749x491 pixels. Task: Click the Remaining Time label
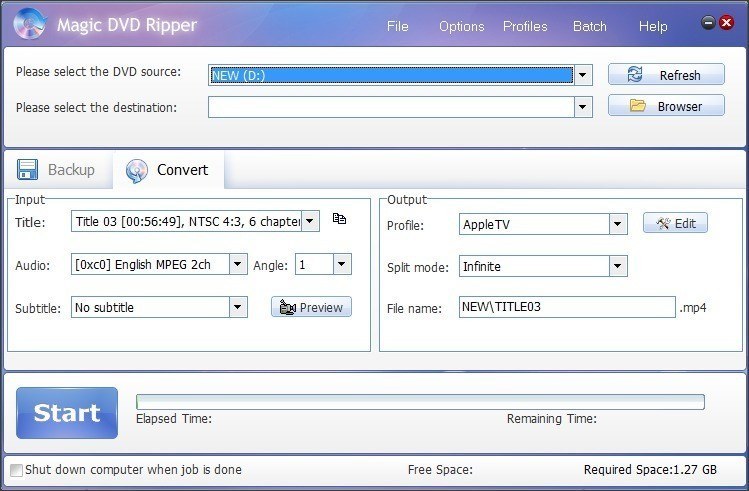click(552, 419)
